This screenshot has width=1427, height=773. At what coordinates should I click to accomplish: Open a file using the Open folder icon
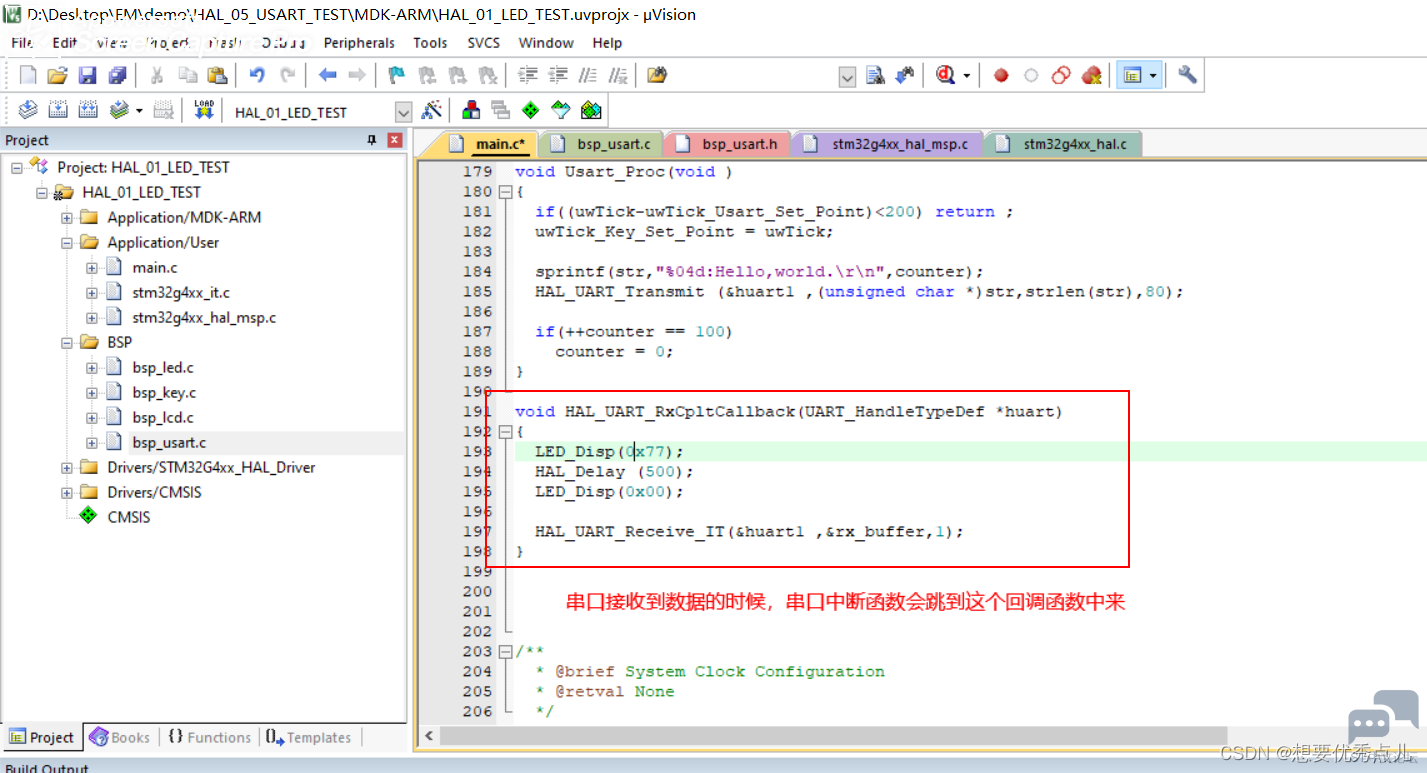tap(58, 75)
